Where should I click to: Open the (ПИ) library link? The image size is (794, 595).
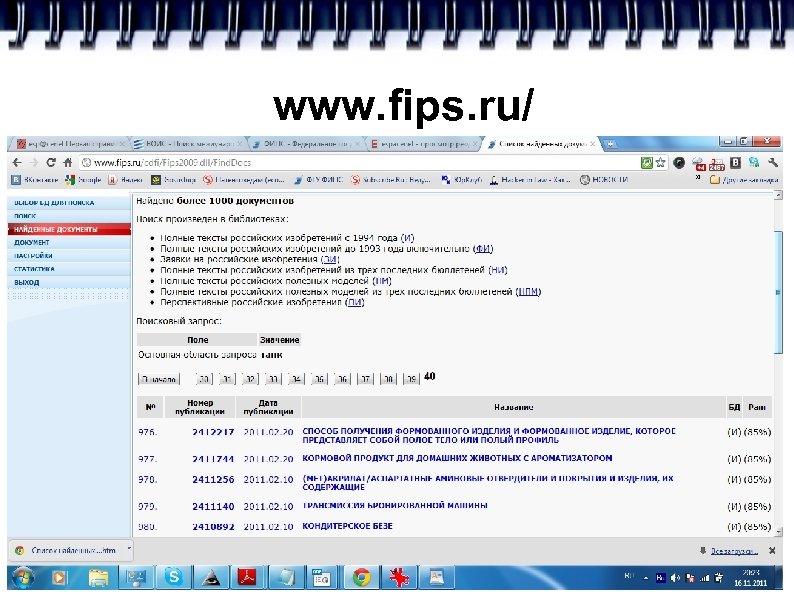coord(355,302)
